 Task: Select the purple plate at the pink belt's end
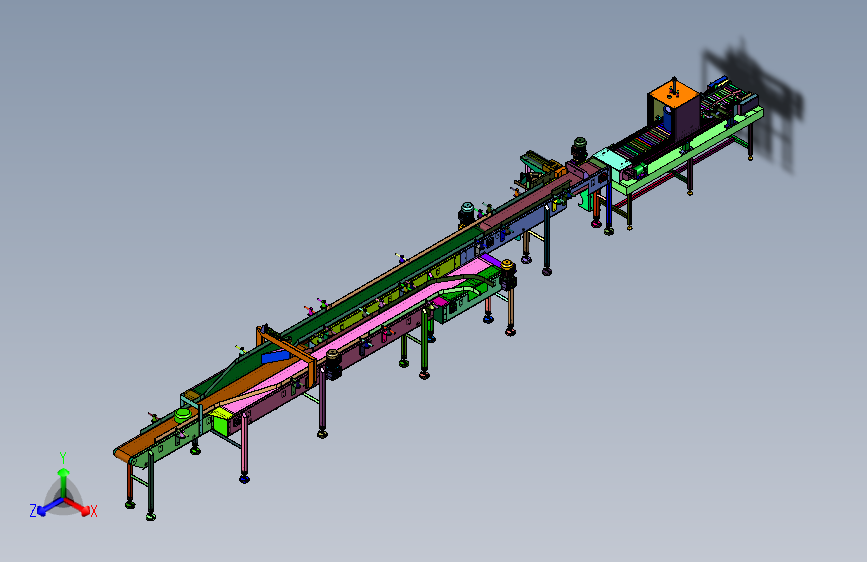click(490, 261)
